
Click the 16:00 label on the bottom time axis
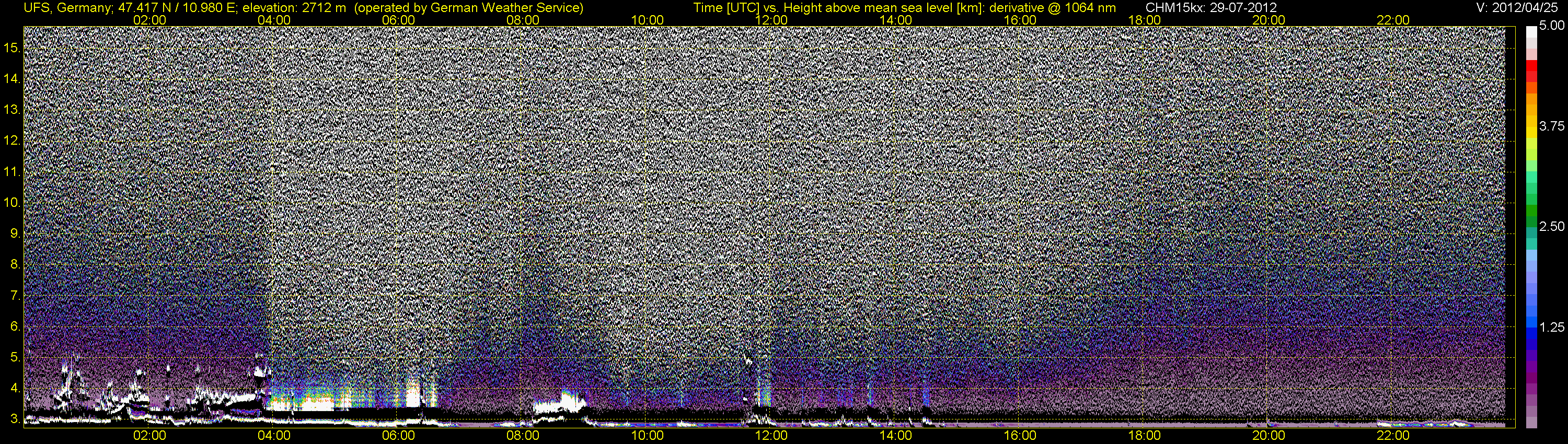(1020, 436)
